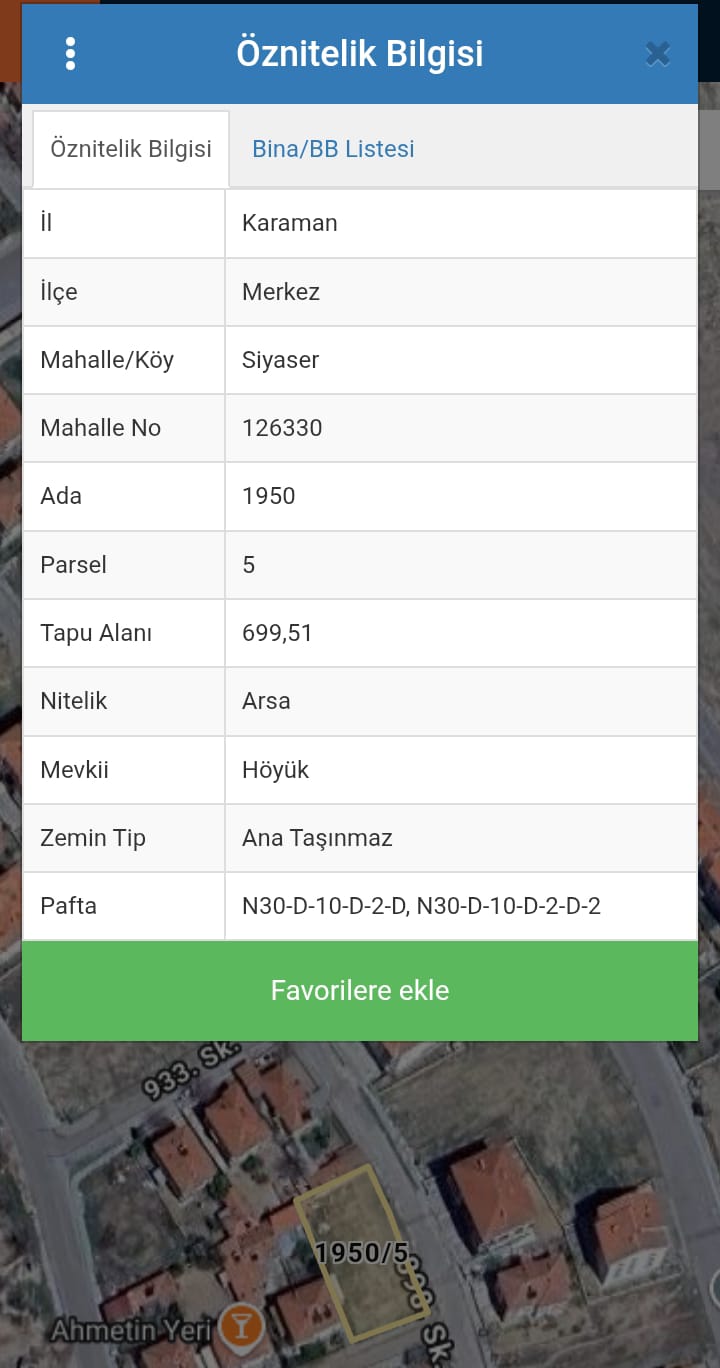Viewport: 720px width, 1368px height.
Task: Click the Parsel row label
Action: coord(73,565)
